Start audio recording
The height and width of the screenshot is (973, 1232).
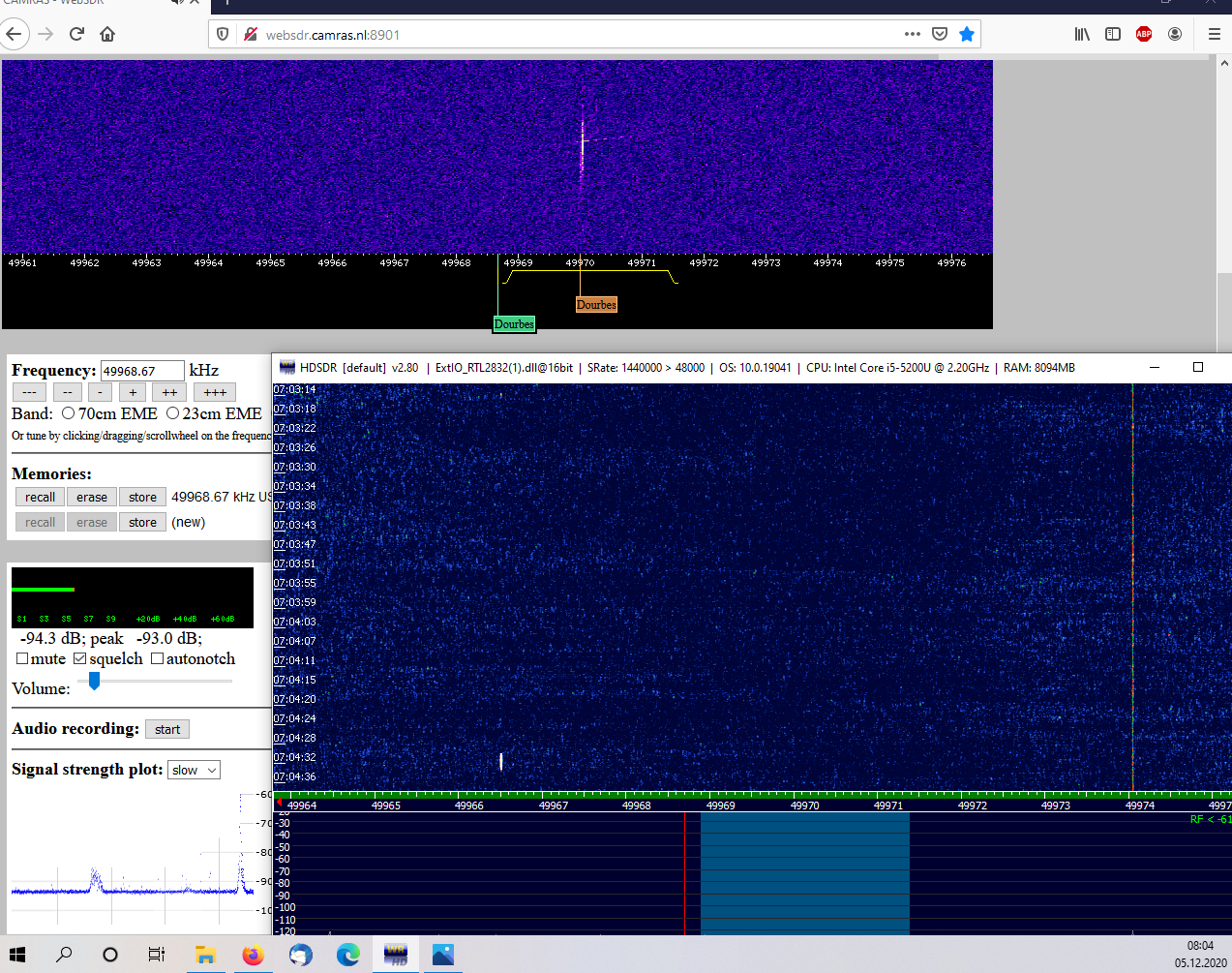(x=167, y=729)
